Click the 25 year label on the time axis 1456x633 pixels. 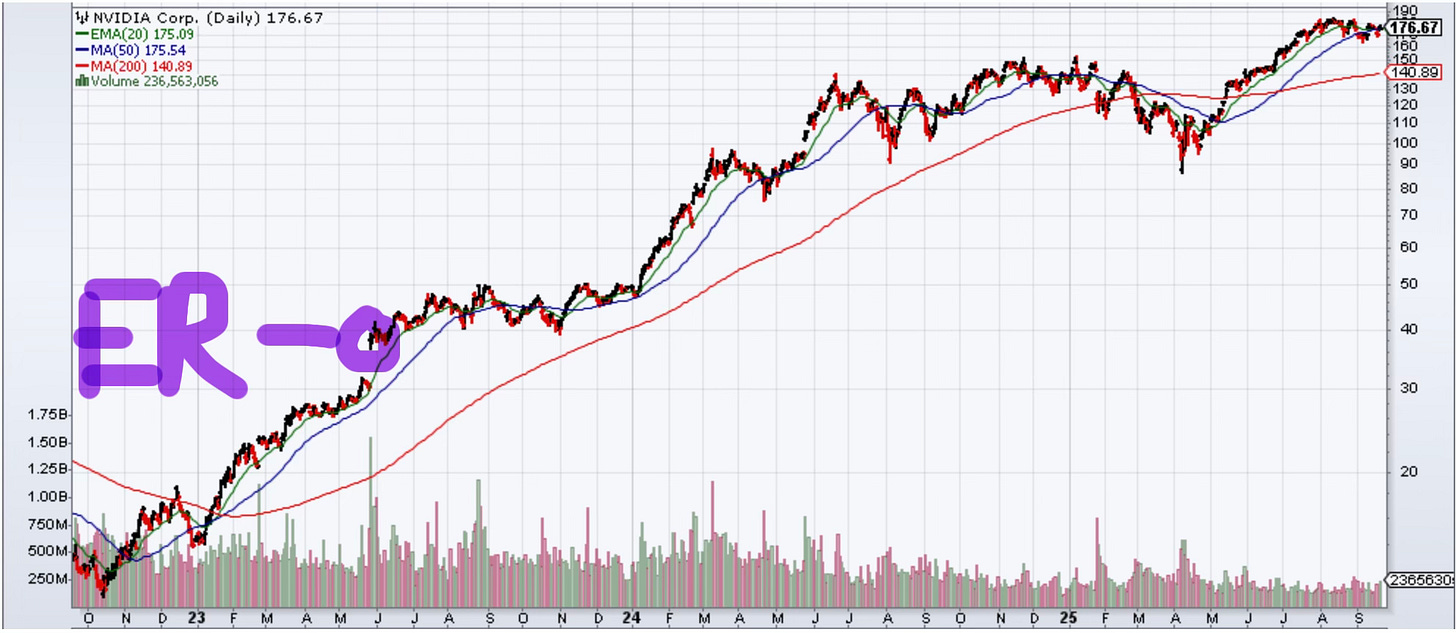tap(1069, 618)
